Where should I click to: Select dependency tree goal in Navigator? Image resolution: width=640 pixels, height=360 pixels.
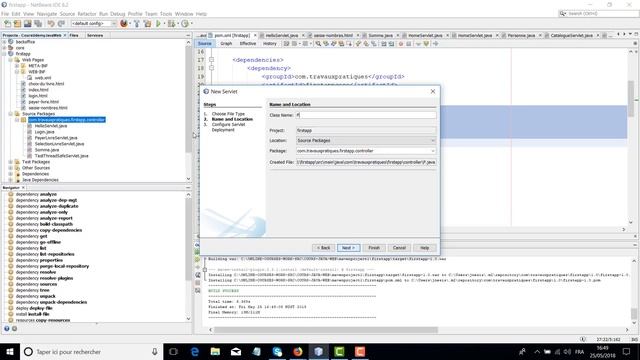click(33, 290)
